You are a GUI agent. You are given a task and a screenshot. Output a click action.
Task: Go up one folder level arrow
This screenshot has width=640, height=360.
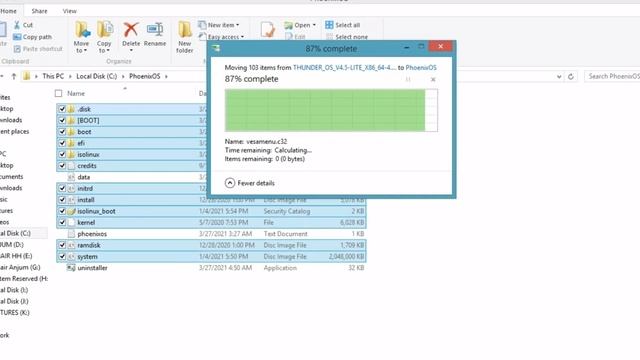pyautogui.click(x=14, y=76)
